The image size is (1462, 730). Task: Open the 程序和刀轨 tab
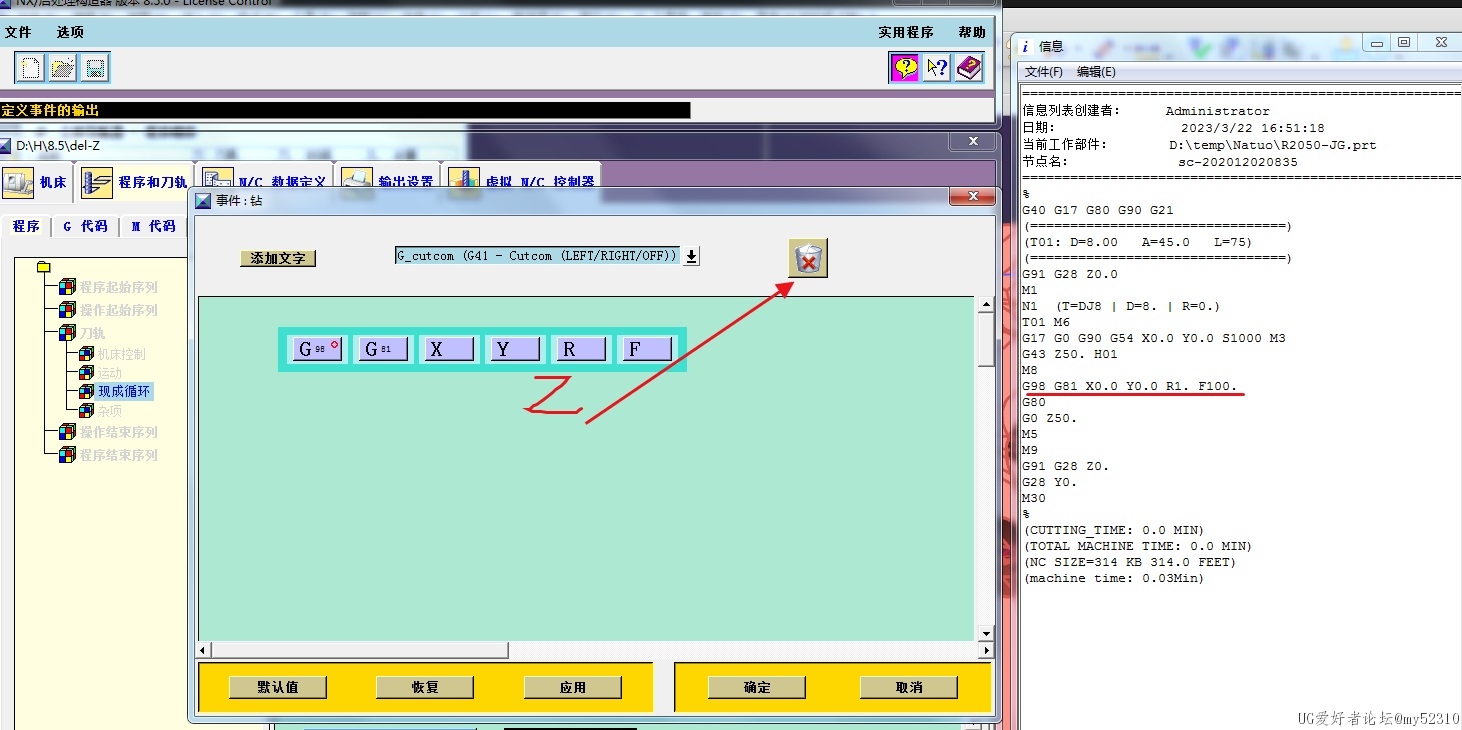(x=135, y=183)
